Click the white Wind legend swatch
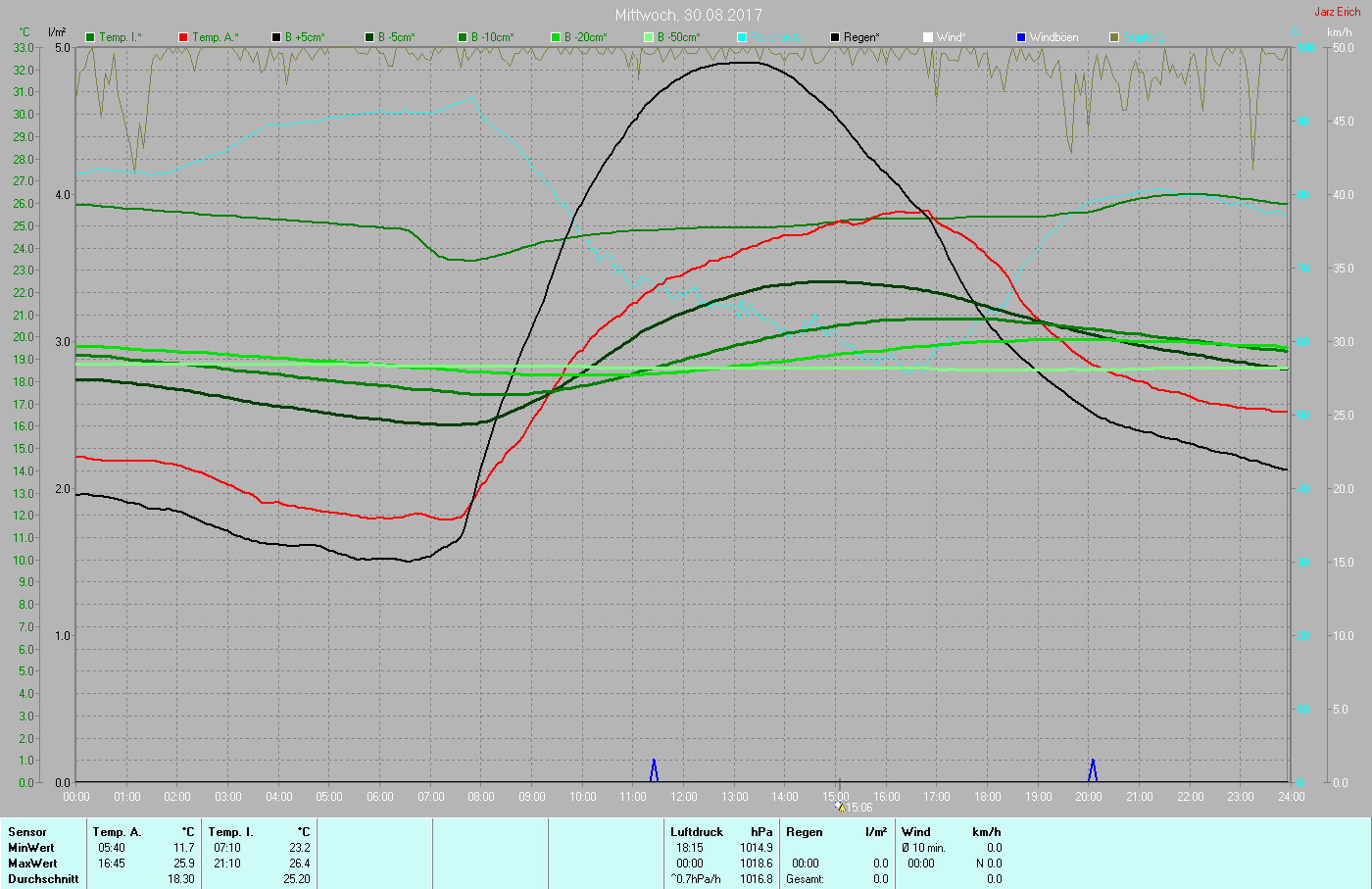Viewport: 1372px width, 889px height. [x=928, y=37]
